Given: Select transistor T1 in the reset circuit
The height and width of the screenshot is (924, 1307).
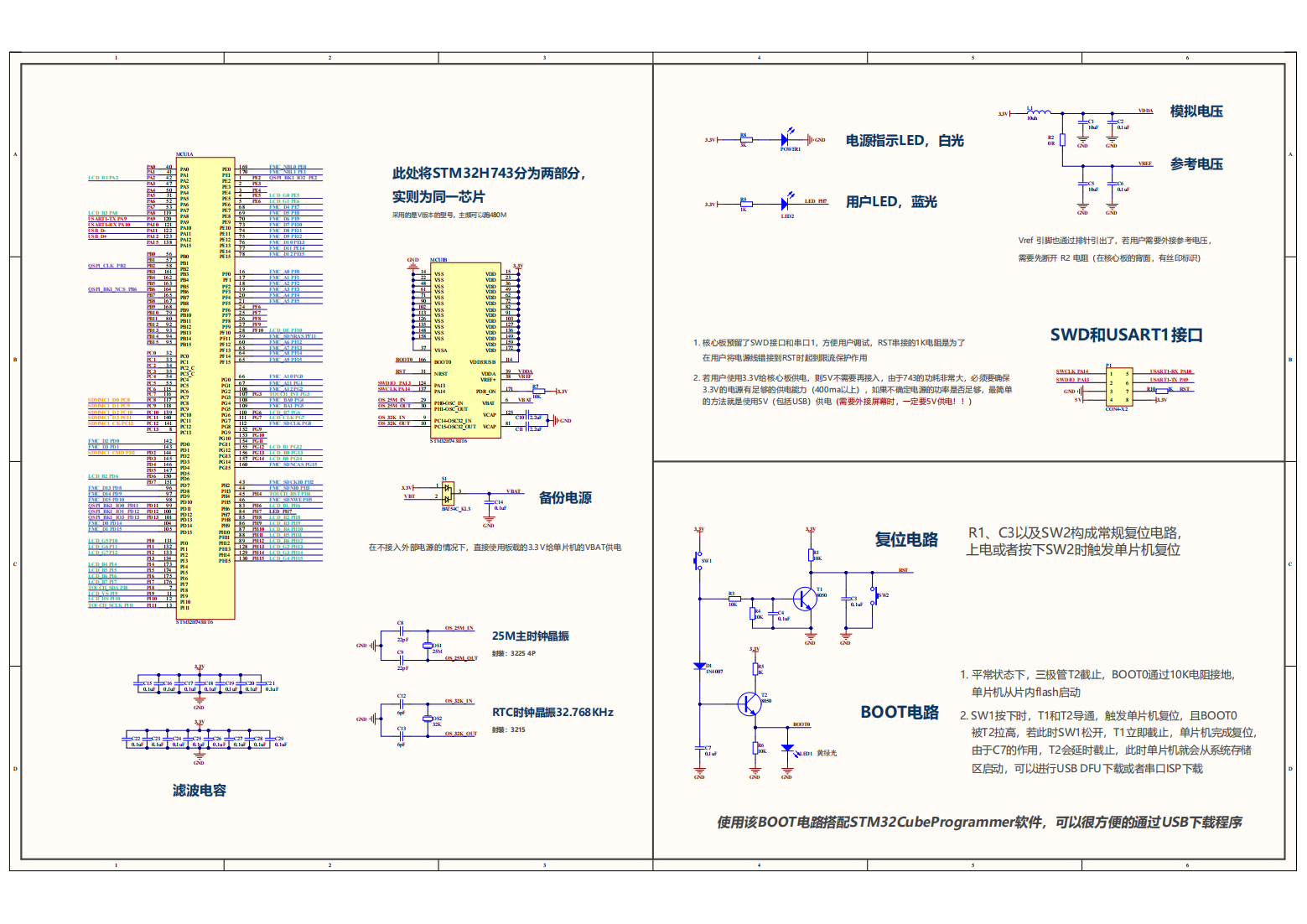Looking at the screenshot, I should click(x=805, y=599).
